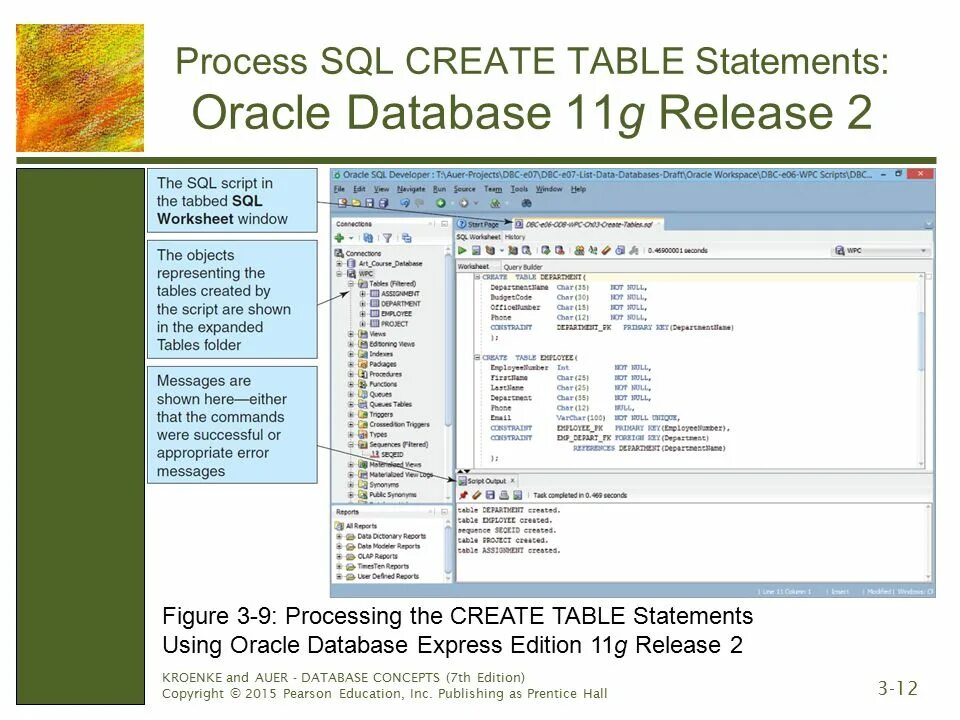Click the Undo arrow icon in main toolbar
The width and height of the screenshot is (960, 720).
(405, 203)
